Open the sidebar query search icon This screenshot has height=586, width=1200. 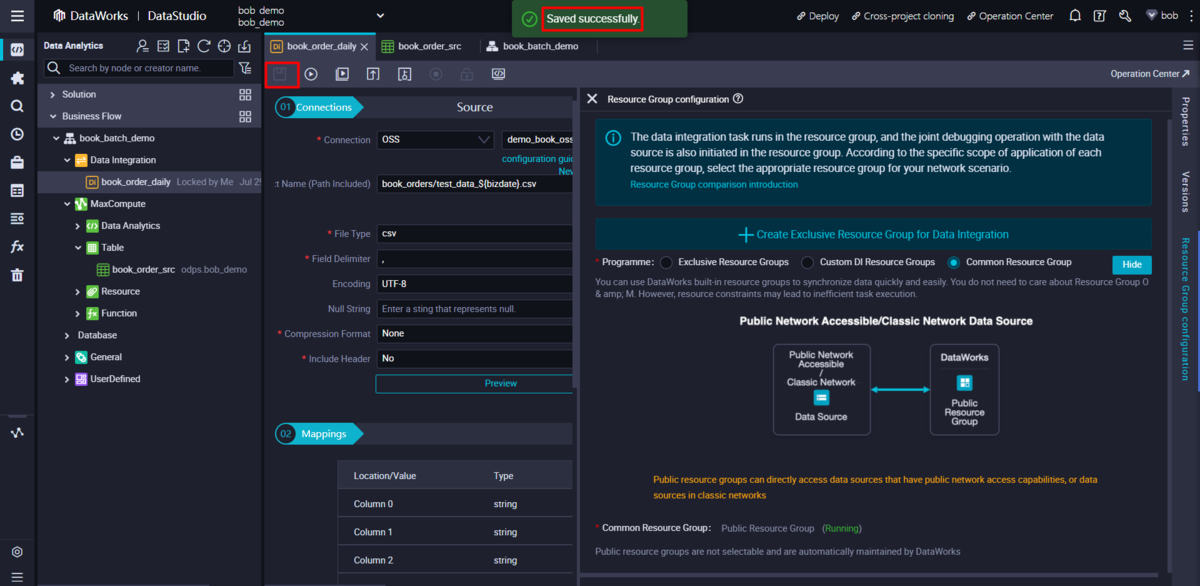[x=17, y=106]
